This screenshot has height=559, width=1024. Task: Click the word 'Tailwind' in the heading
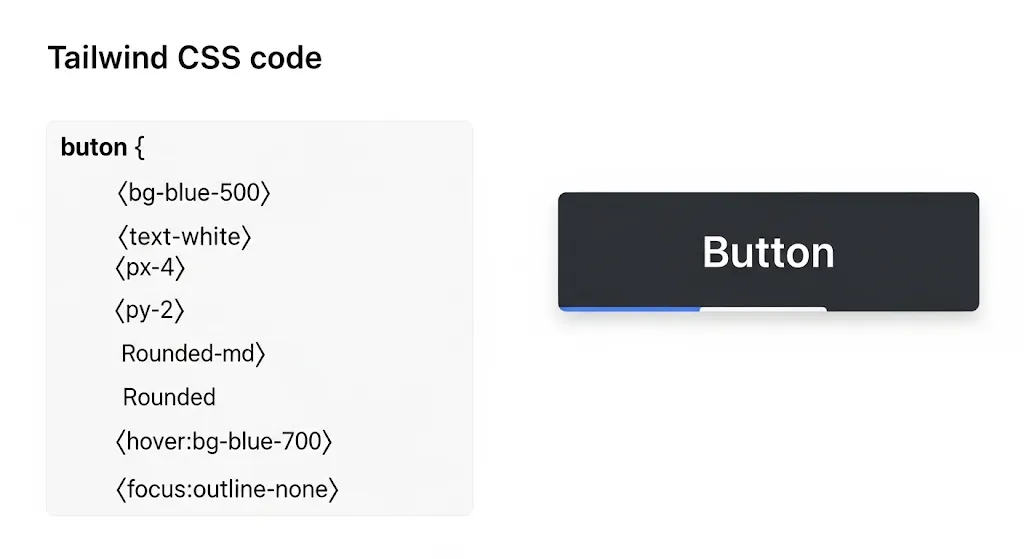tap(108, 57)
